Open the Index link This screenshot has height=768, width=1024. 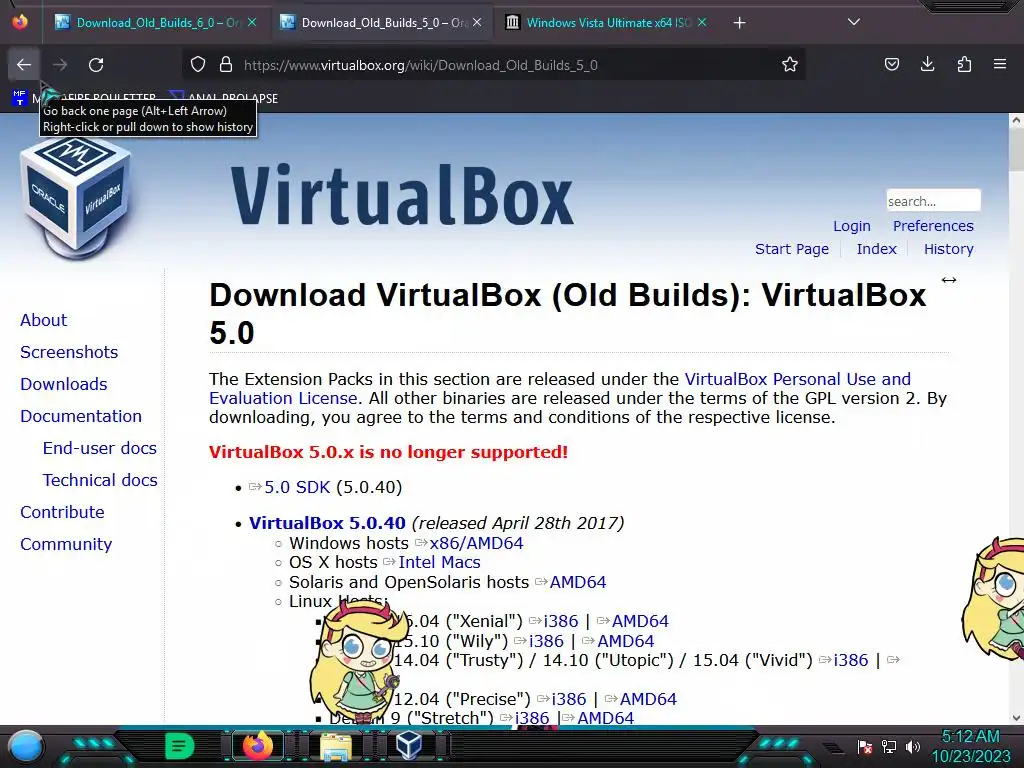[x=876, y=249]
